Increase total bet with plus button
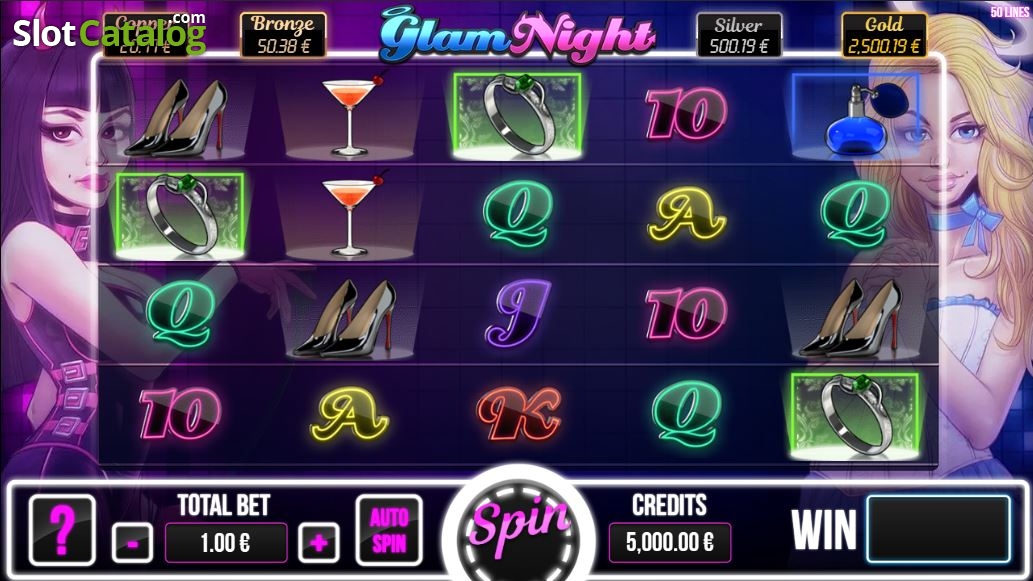 coord(319,543)
